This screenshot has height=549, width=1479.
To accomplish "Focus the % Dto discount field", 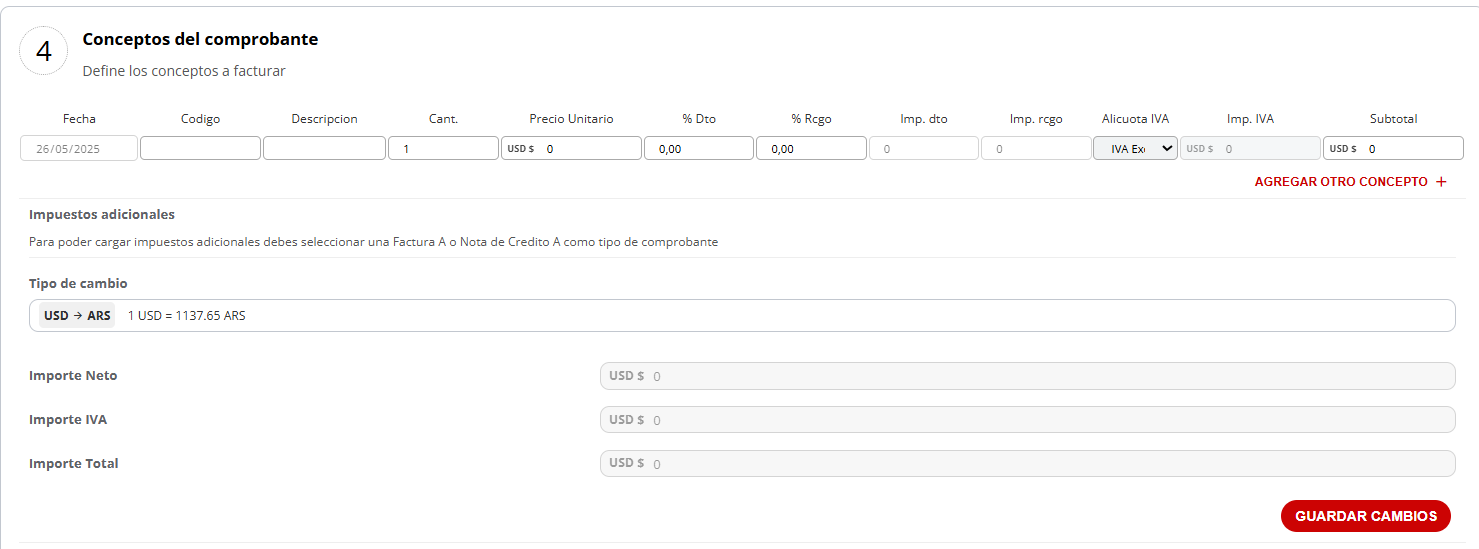I will coord(698,148).
